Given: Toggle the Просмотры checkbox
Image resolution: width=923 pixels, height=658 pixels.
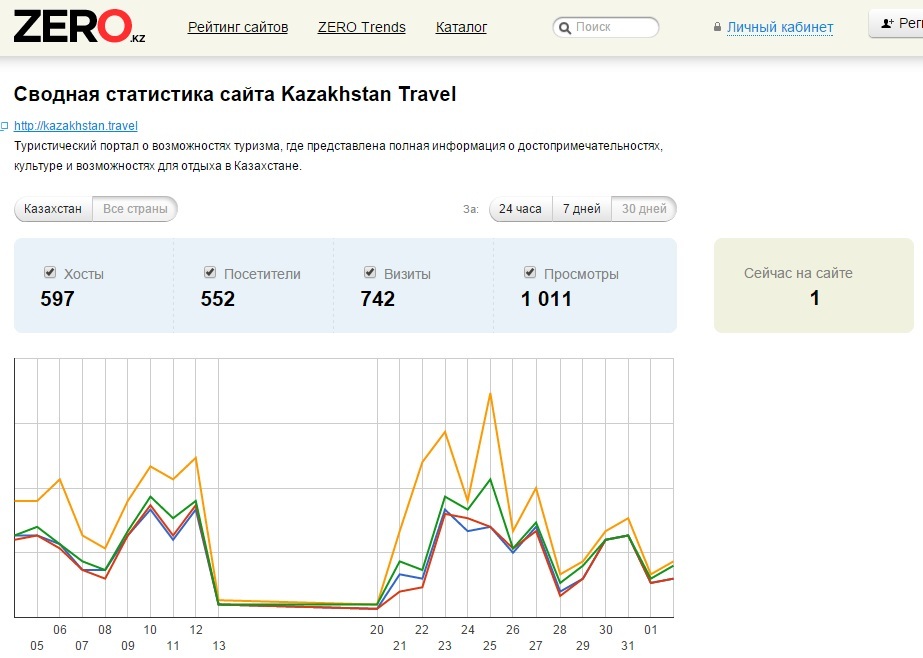Looking at the screenshot, I should click(530, 272).
